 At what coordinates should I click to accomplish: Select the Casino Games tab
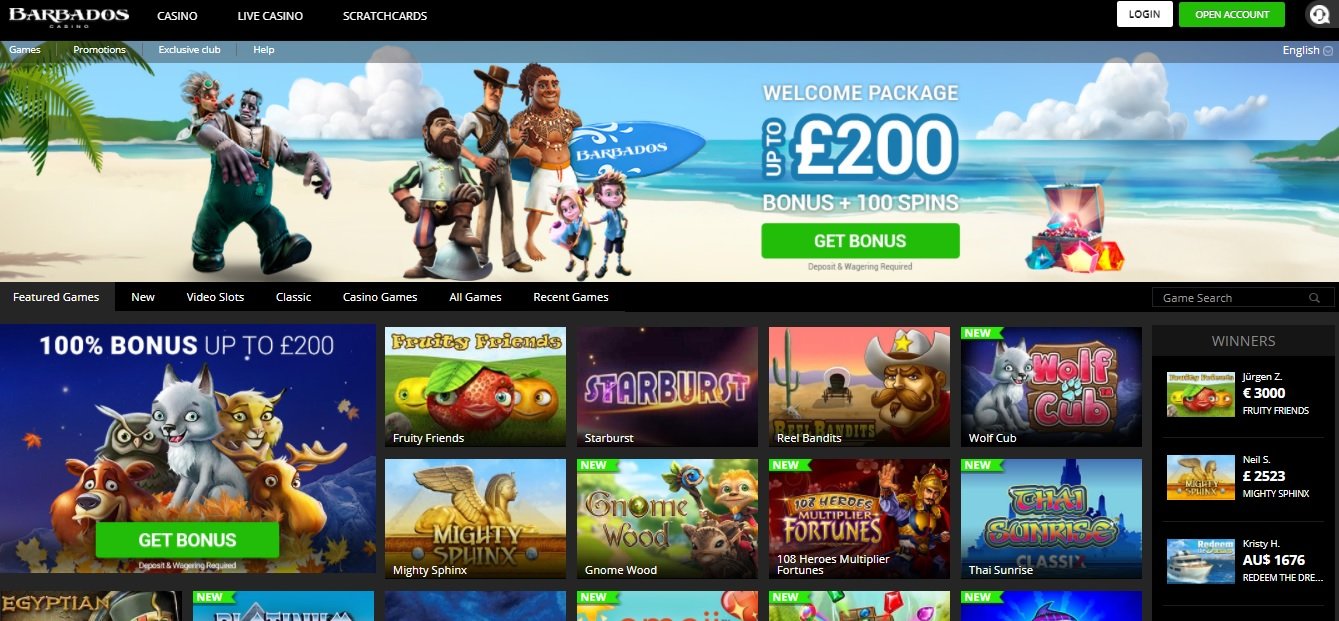(380, 297)
